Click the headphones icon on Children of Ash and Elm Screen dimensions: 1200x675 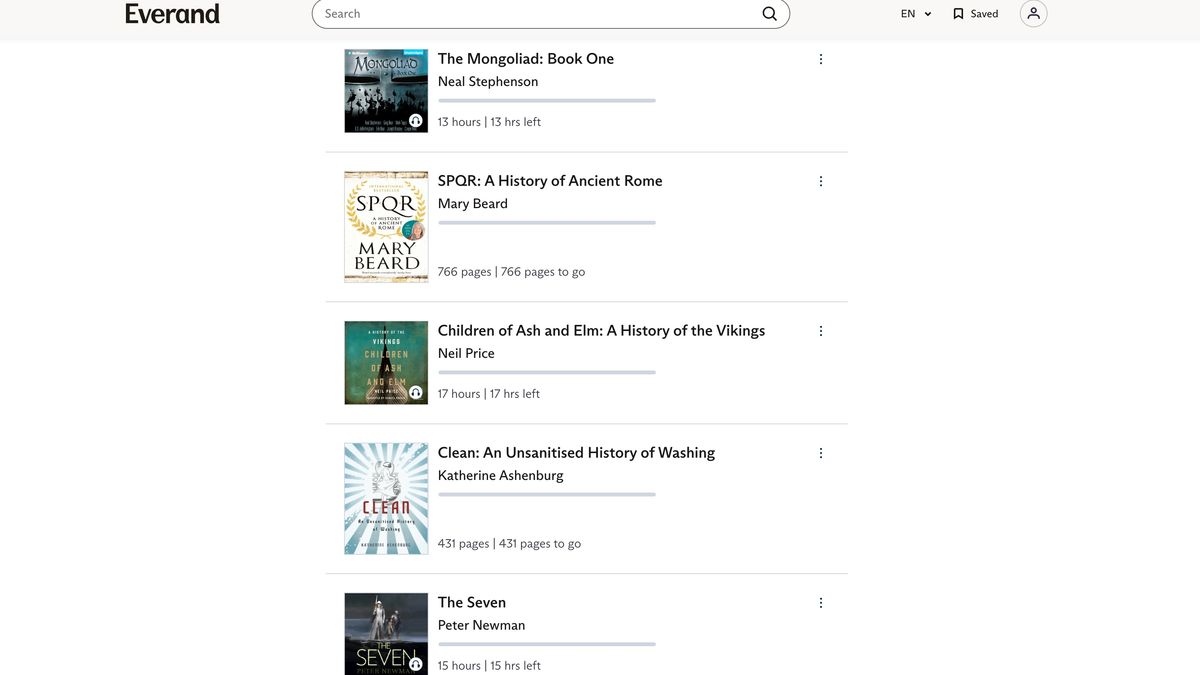(x=415, y=394)
